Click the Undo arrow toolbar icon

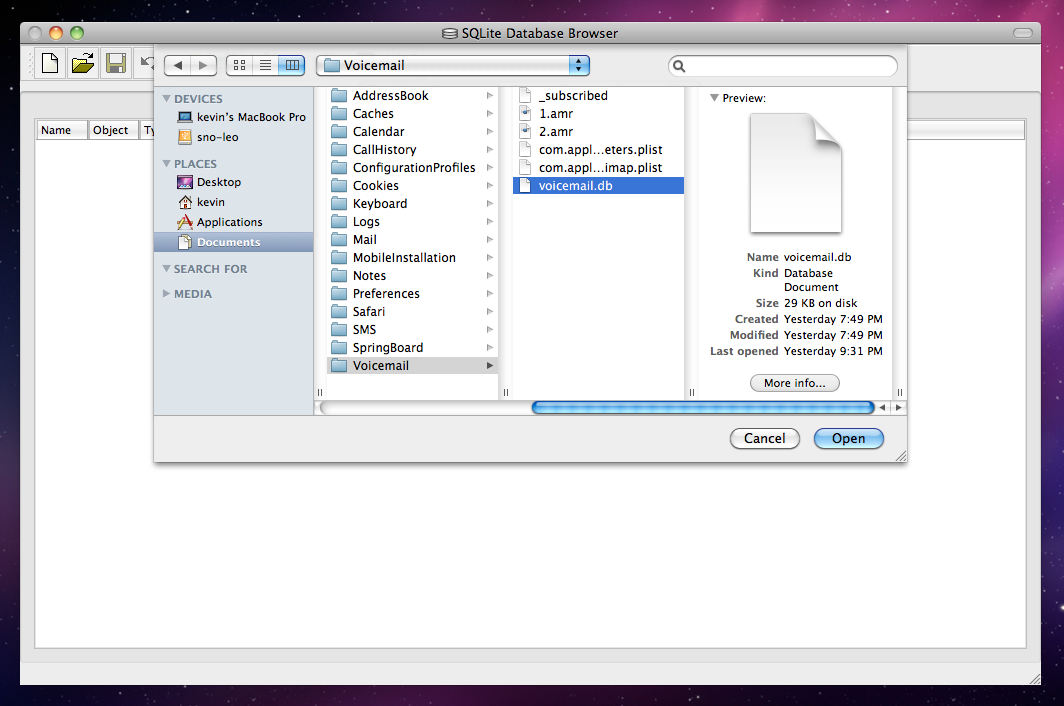[x=146, y=64]
